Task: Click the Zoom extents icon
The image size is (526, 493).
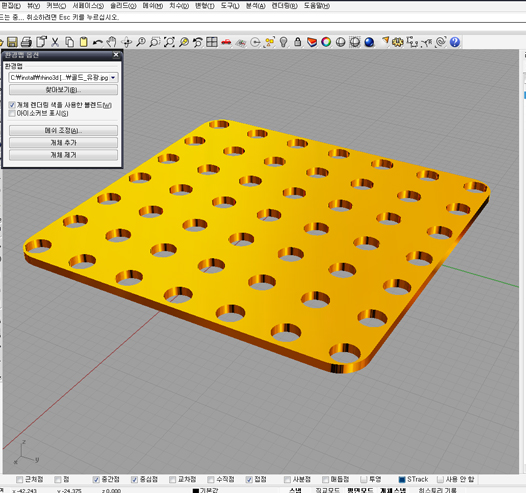Action: point(169,42)
